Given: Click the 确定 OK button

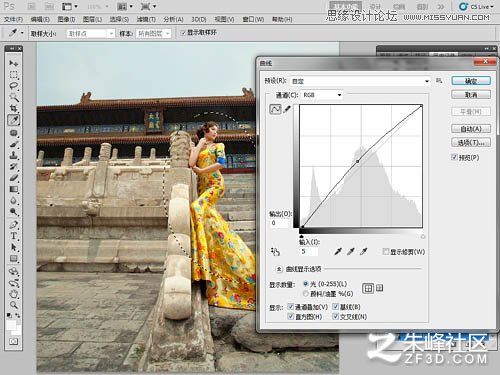Looking at the screenshot, I should (x=471, y=81).
